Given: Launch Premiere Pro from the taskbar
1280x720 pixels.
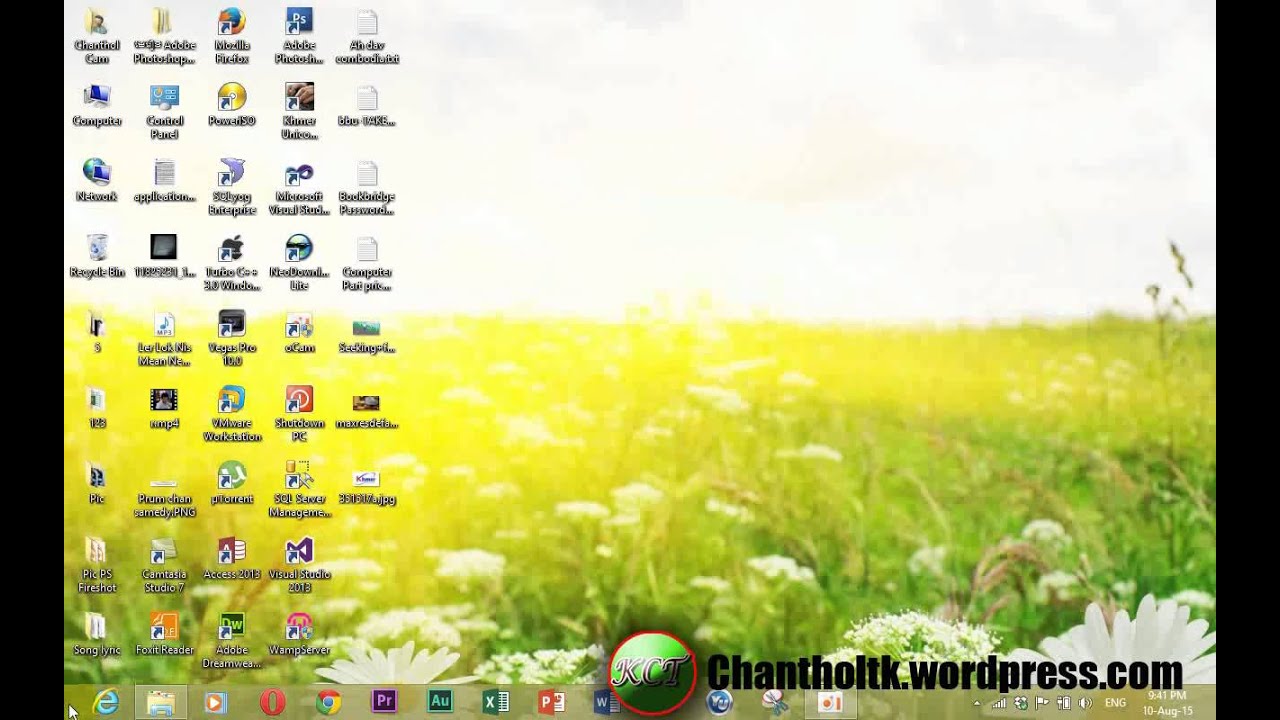Looking at the screenshot, I should click(x=383, y=702).
